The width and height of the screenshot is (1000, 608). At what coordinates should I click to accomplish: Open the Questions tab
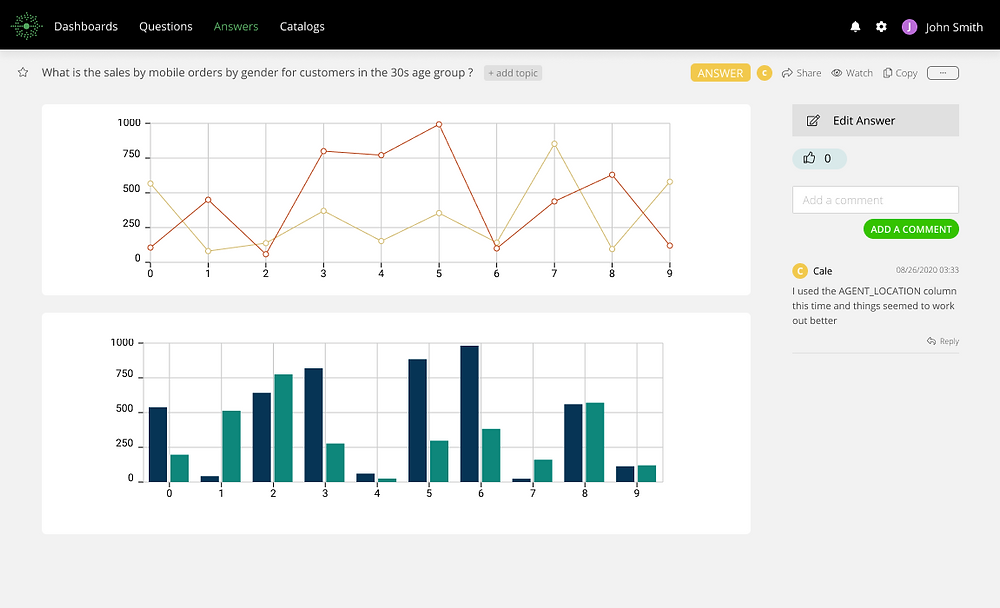point(166,27)
